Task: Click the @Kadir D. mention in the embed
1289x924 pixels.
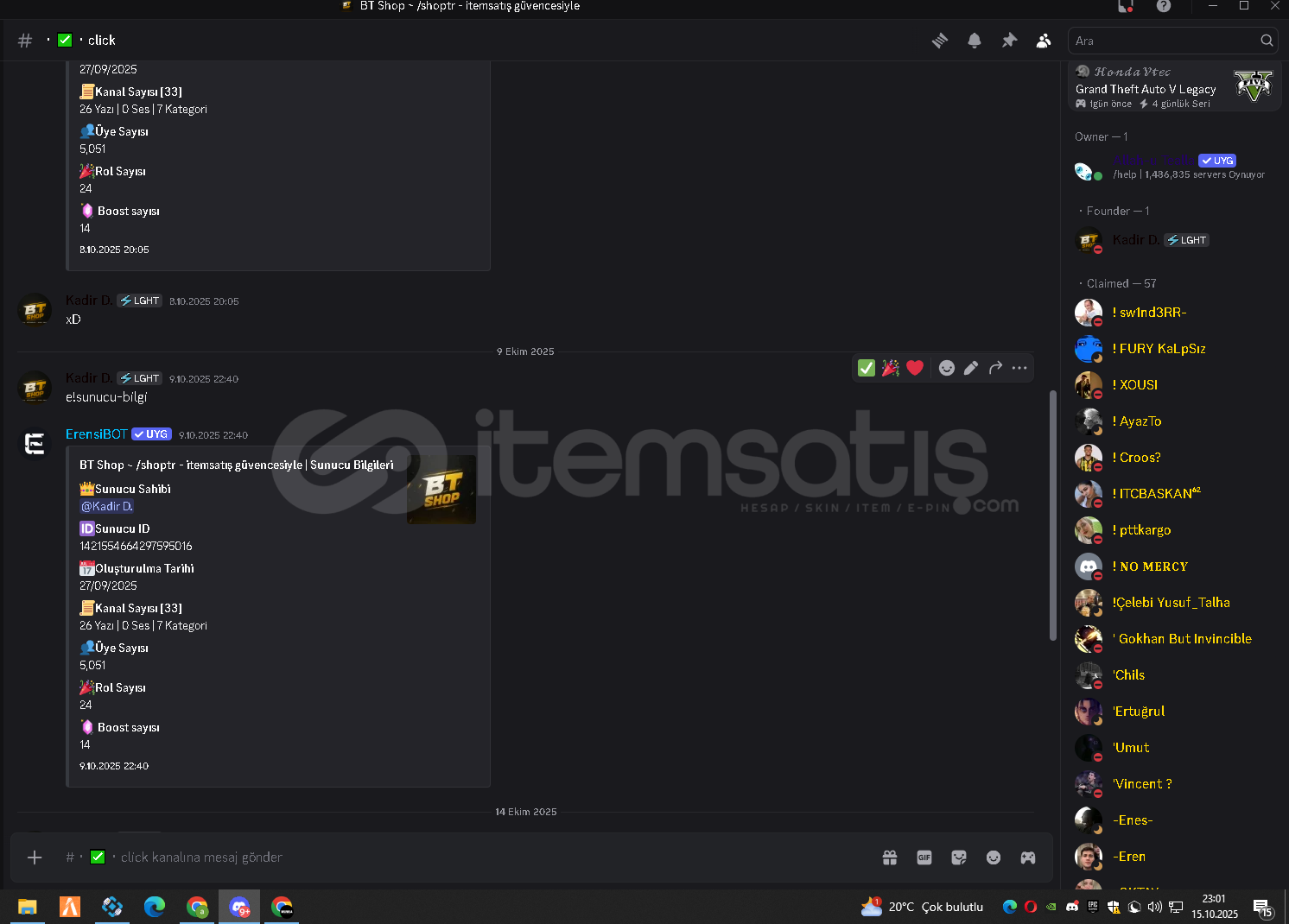Action: pos(107,507)
